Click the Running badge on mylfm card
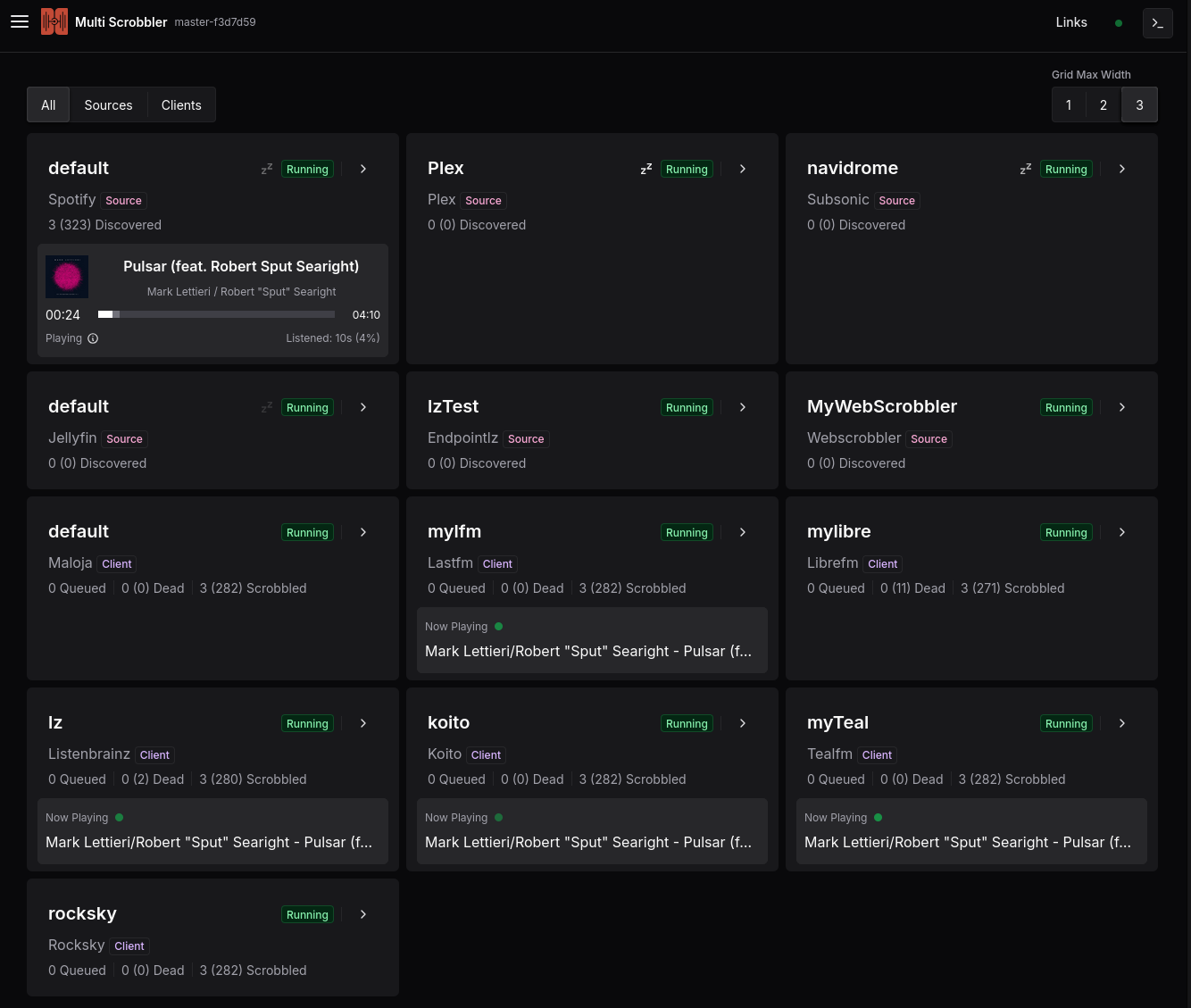This screenshot has width=1191, height=1008. [x=687, y=532]
